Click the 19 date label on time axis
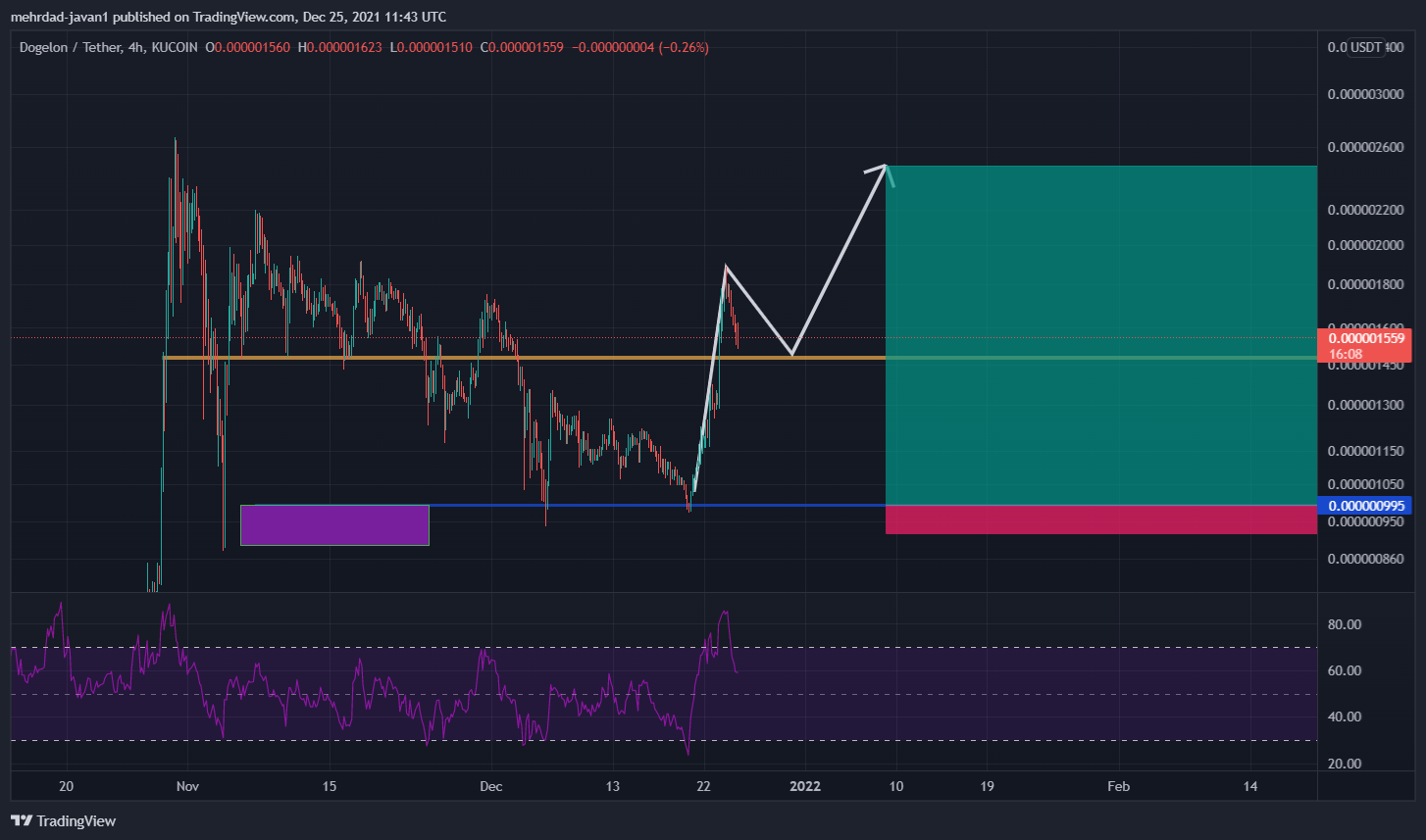Viewport: 1426px width, 840px height. tap(987, 786)
